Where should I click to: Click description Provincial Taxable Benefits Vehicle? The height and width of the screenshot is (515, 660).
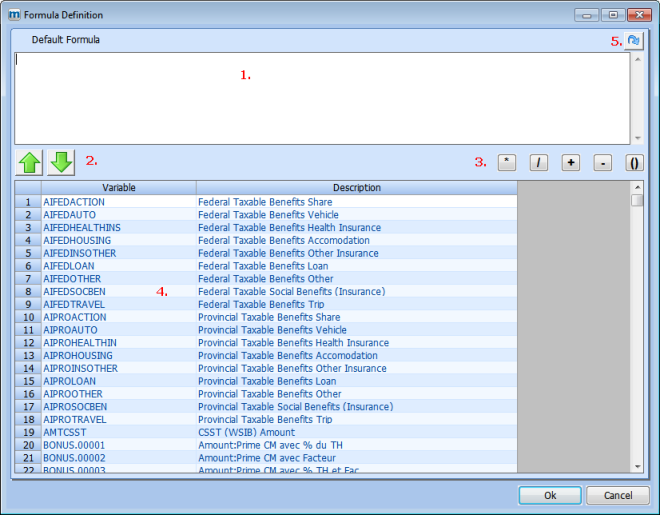pos(273,330)
